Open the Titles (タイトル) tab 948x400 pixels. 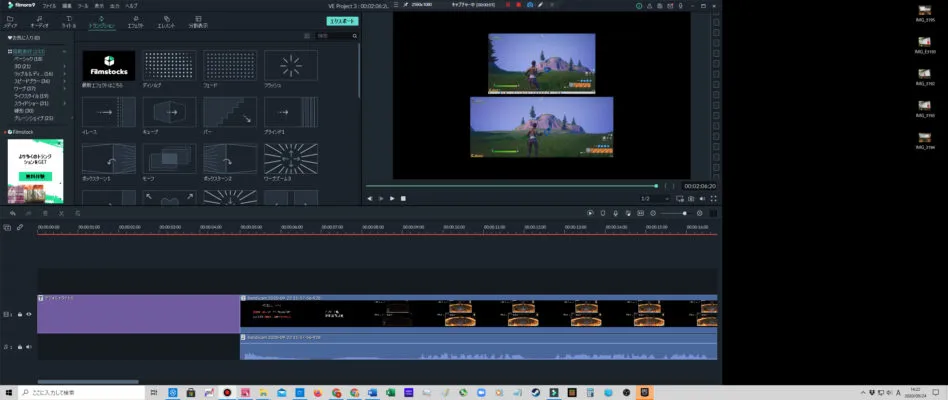click(x=69, y=22)
